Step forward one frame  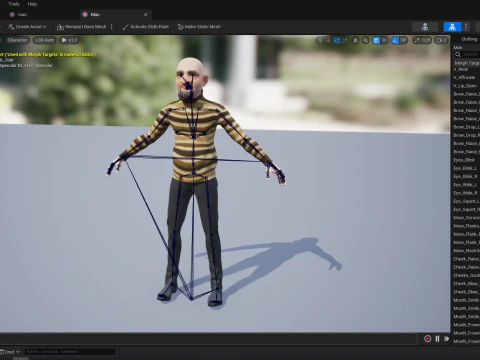click(x=446, y=339)
